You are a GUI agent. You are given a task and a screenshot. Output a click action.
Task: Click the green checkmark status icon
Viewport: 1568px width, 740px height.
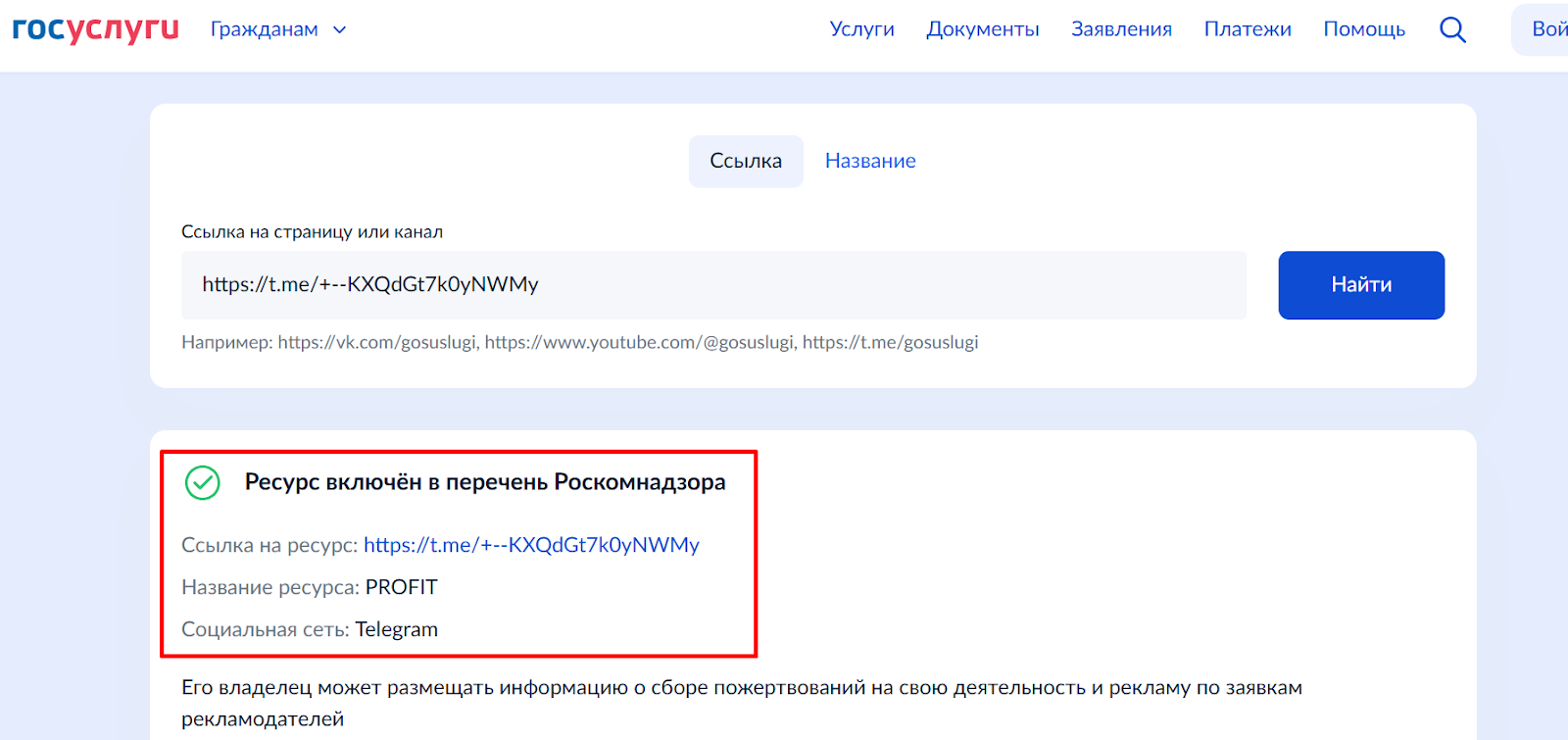203,482
